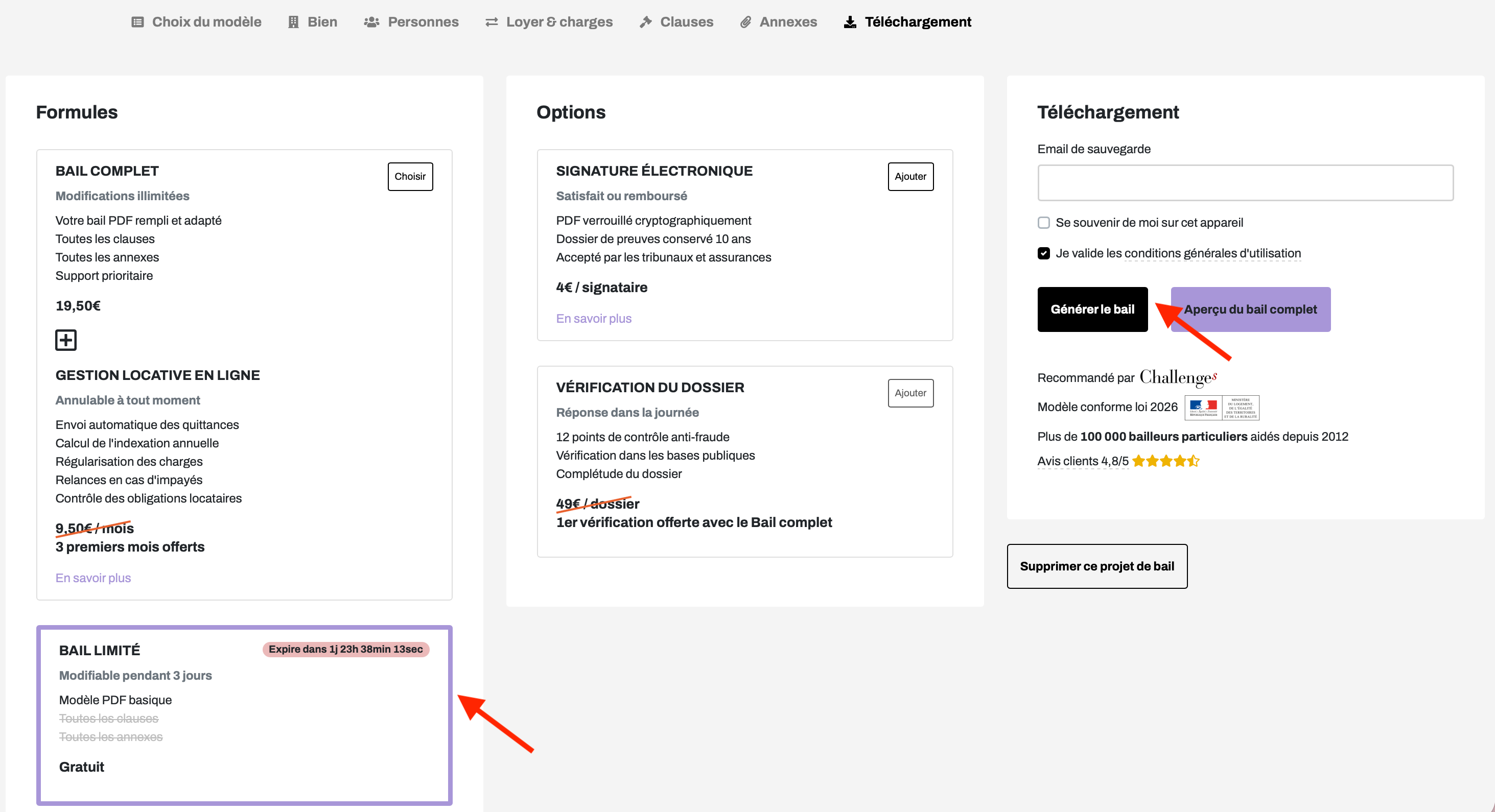
Task: Click the paperclip icon beside Annexes
Action: click(746, 22)
